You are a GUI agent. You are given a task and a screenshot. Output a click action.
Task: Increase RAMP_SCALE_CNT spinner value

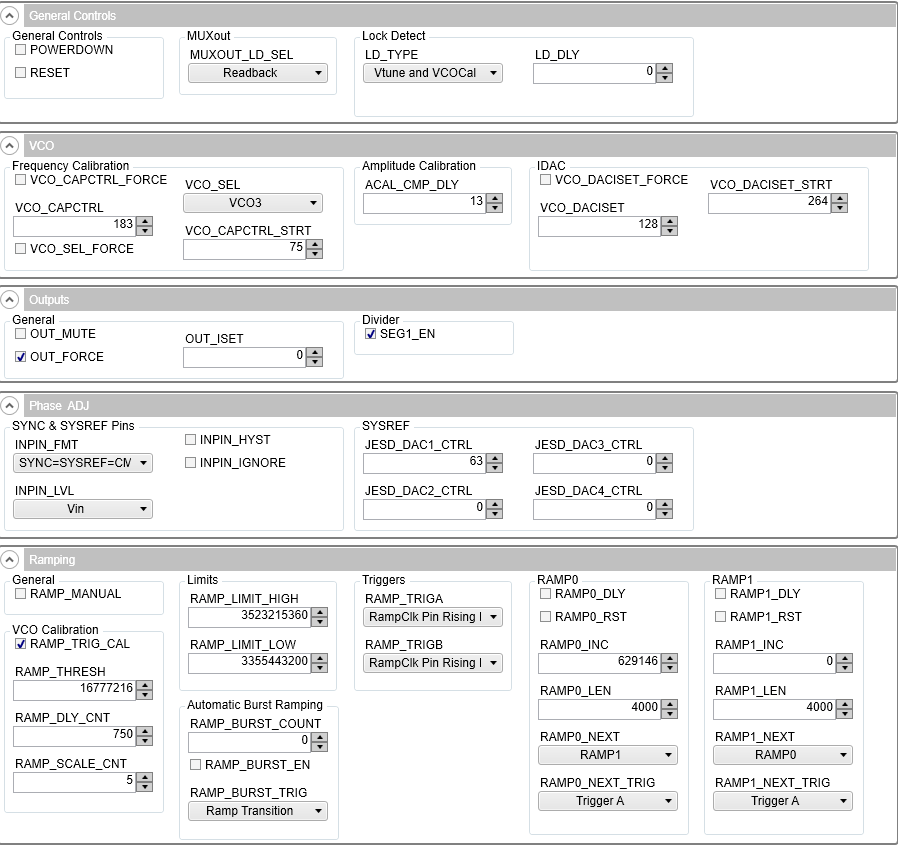[144, 778]
